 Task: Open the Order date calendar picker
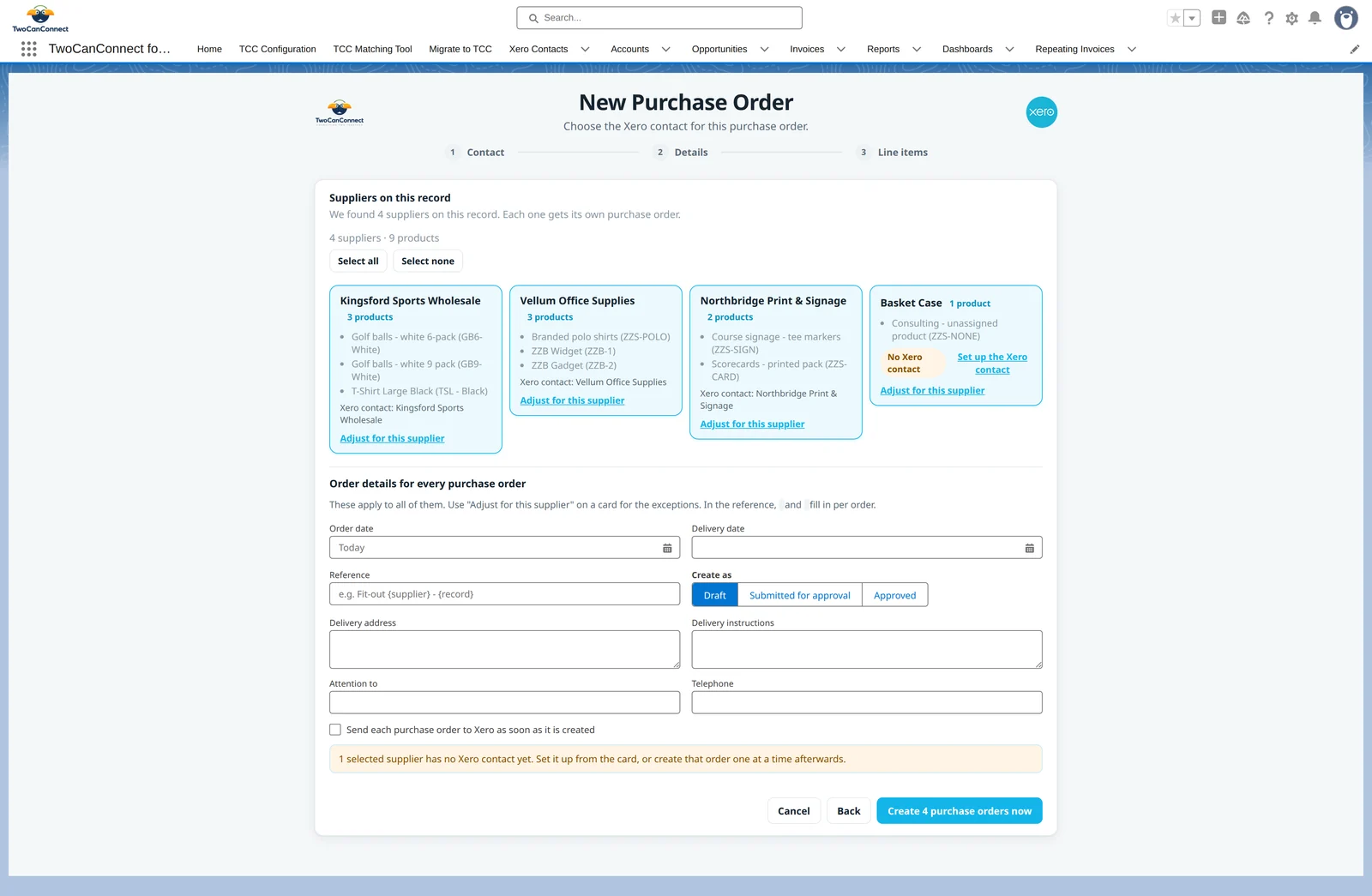click(667, 548)
